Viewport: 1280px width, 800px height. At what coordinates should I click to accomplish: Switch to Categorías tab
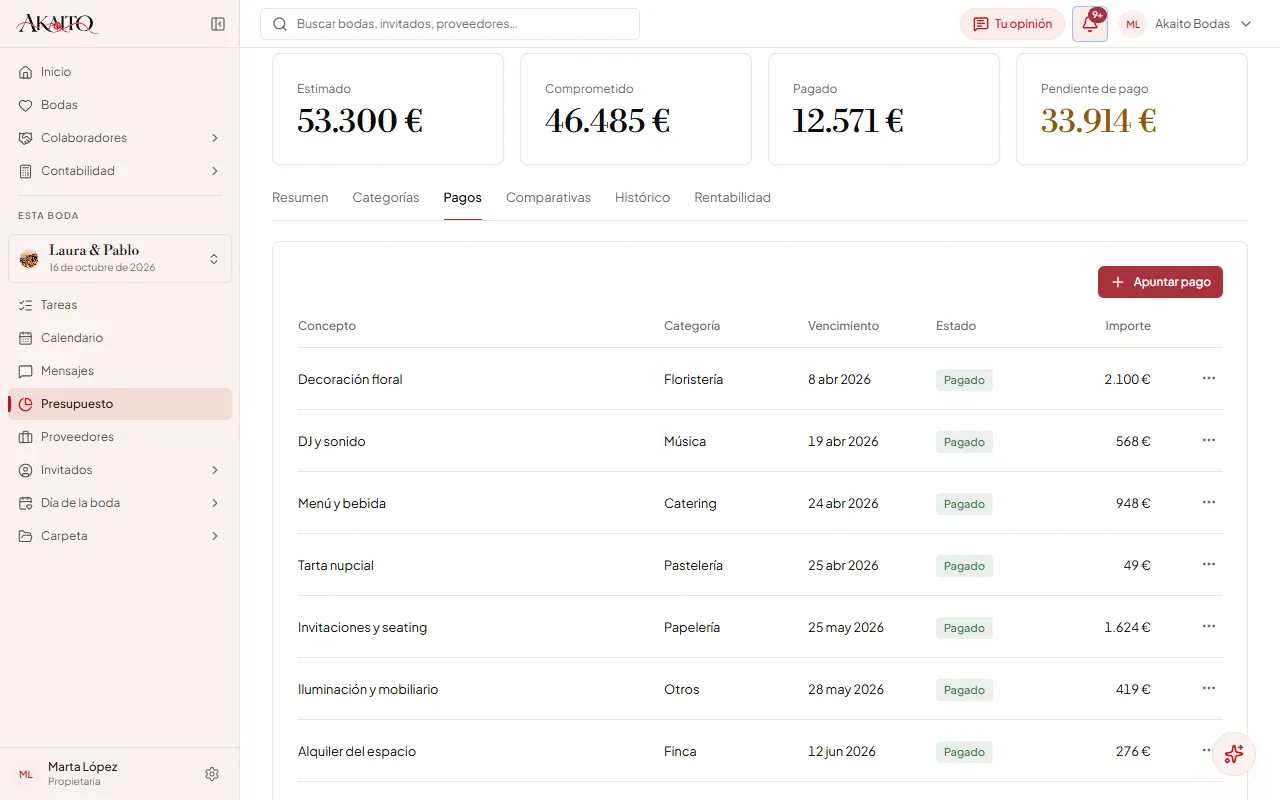(x=386, y=198)
